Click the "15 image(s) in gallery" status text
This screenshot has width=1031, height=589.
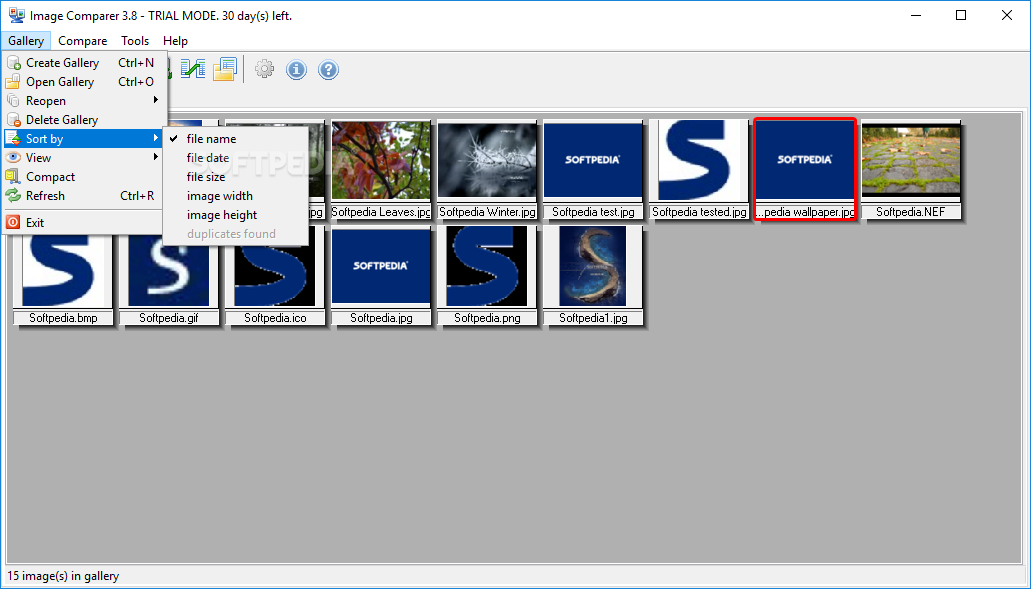[63, 576]
